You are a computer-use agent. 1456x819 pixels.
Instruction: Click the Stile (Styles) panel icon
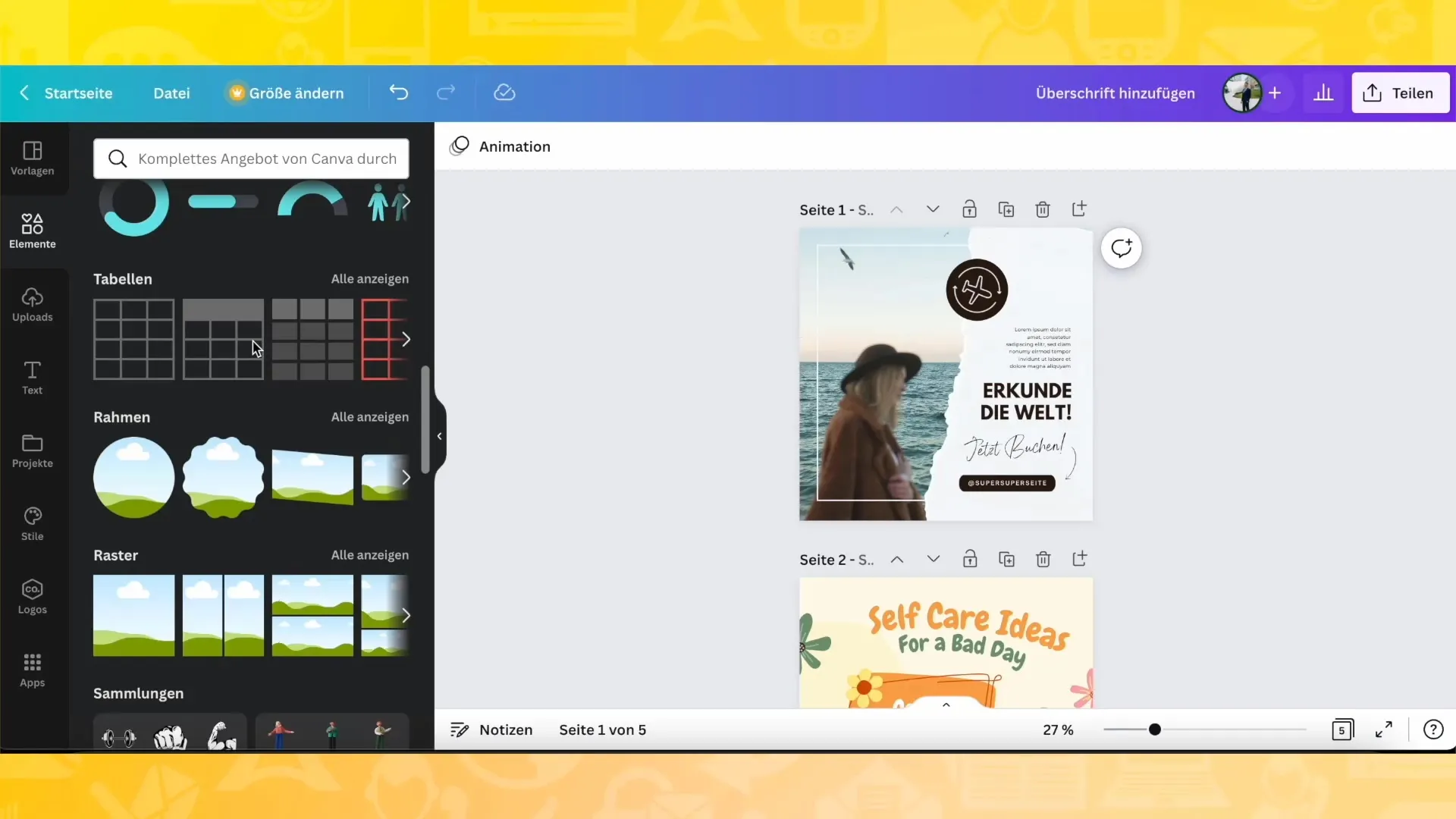[32, 522]
